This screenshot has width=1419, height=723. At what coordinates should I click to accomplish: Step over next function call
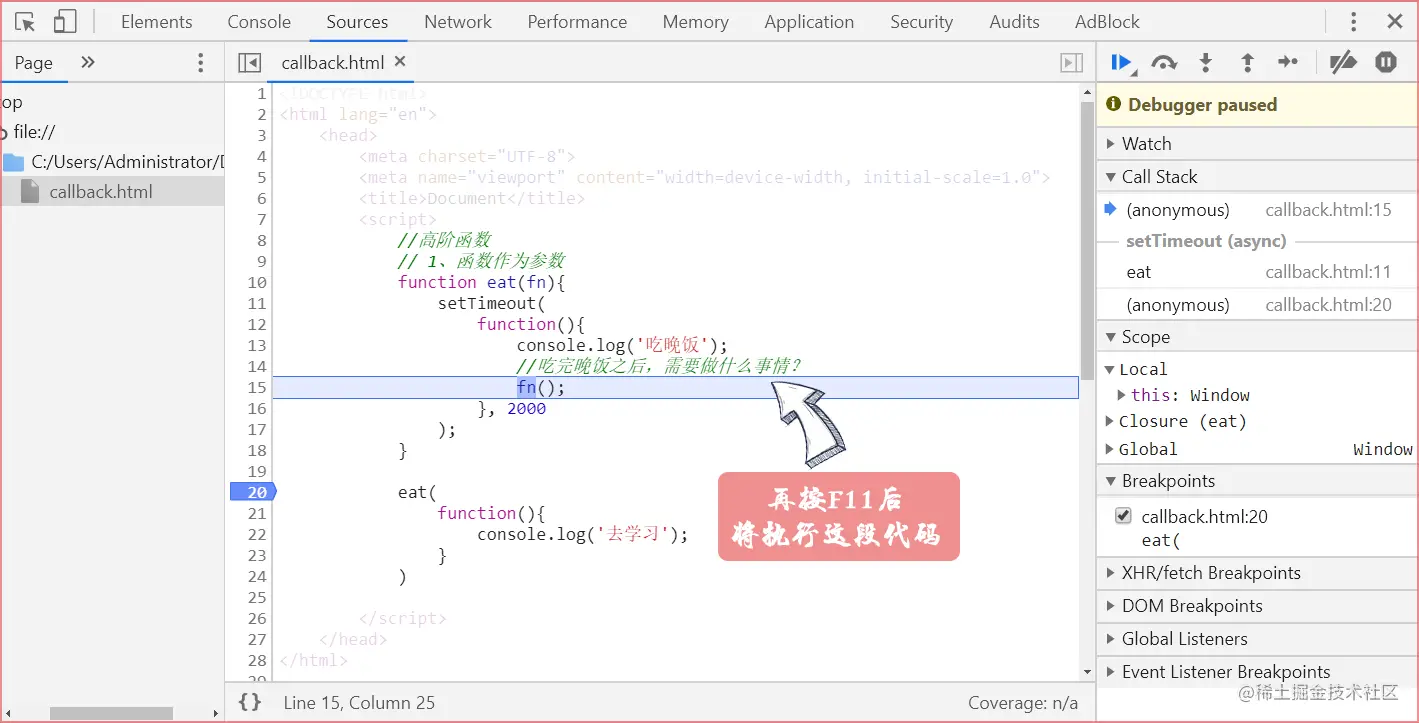1164,63
